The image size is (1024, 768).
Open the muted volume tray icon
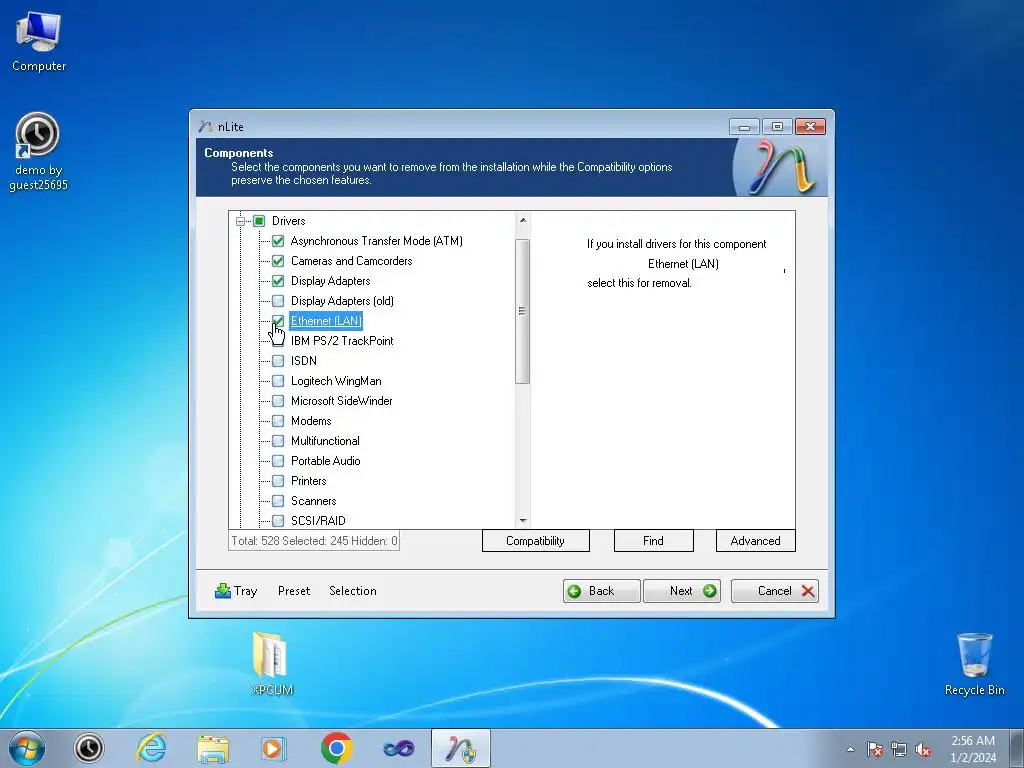pyautogui.click(x=923, y=749)
